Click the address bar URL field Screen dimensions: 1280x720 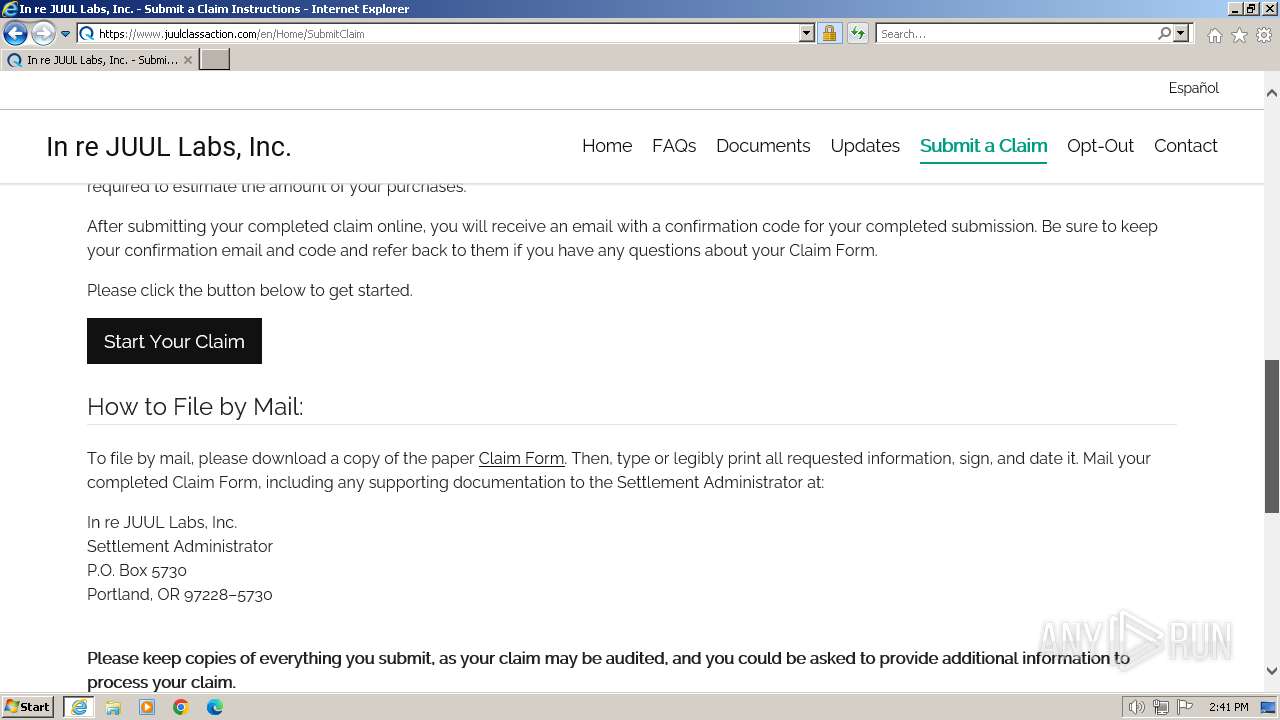pos(438,34)
